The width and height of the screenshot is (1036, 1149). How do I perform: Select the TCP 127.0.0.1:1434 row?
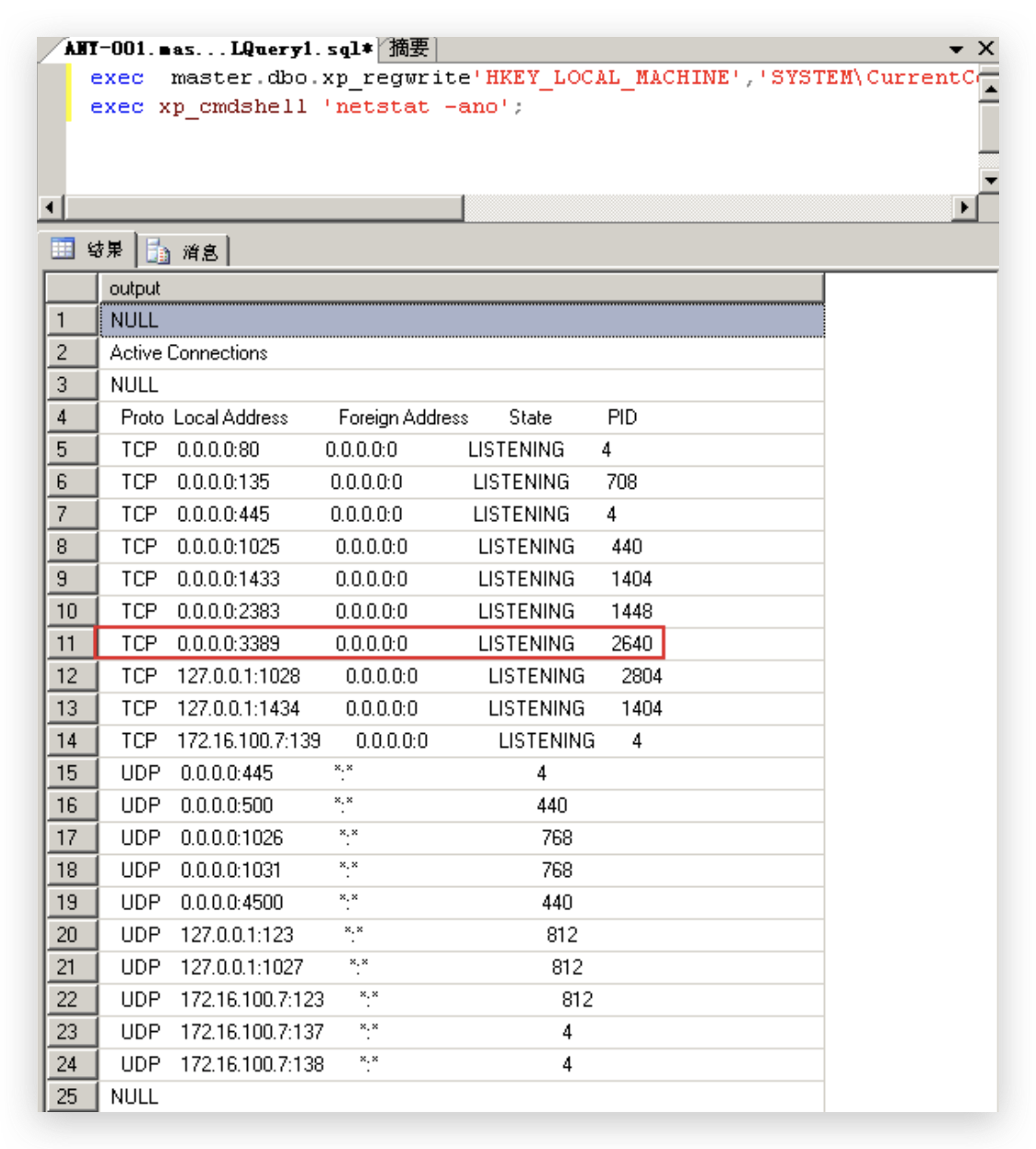(x=462, y=708)
